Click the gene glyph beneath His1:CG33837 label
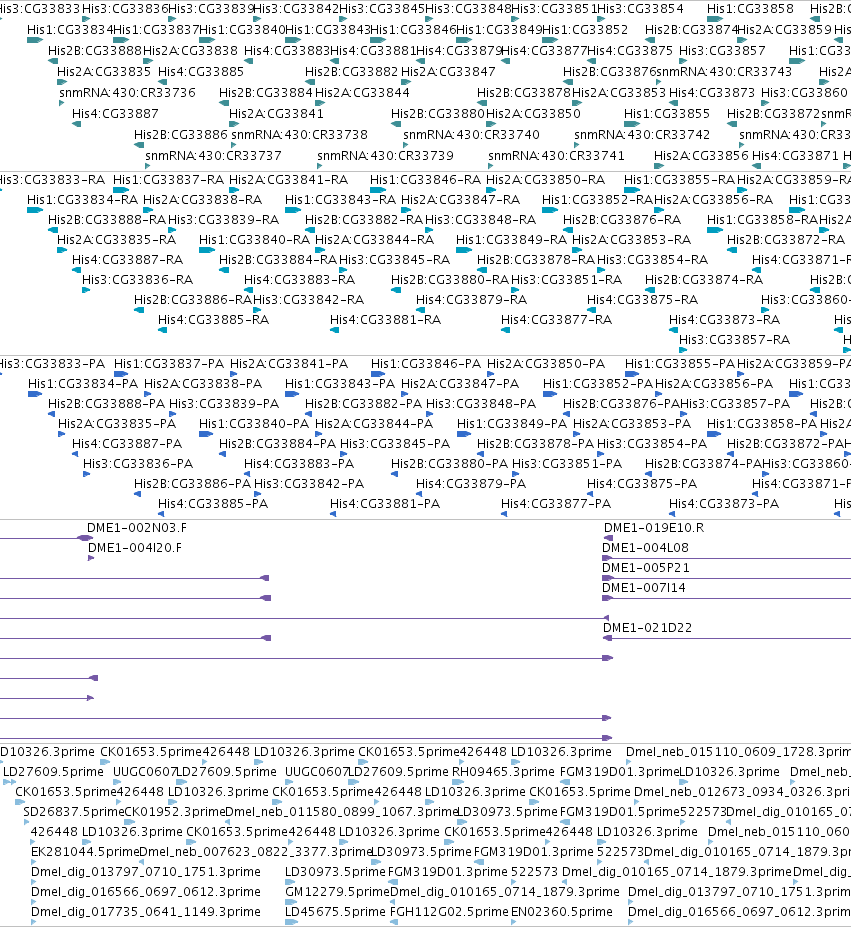 pos(121,40)
